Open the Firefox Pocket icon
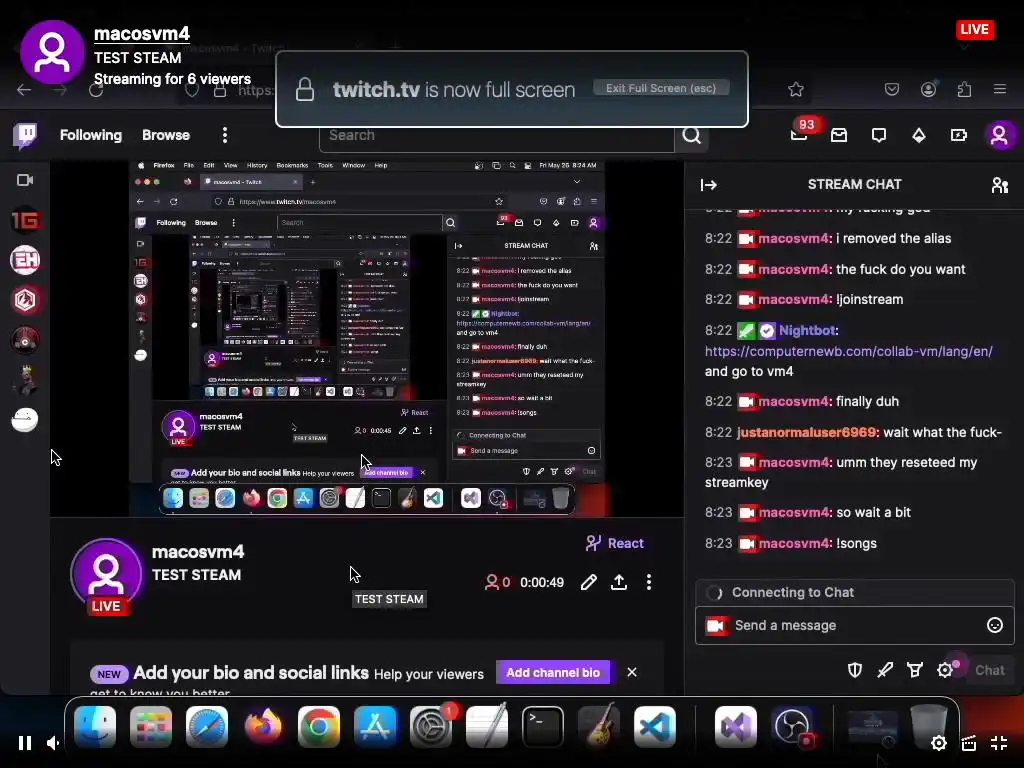This screenshot has width=1024, height=768. [x=892, y=89]
